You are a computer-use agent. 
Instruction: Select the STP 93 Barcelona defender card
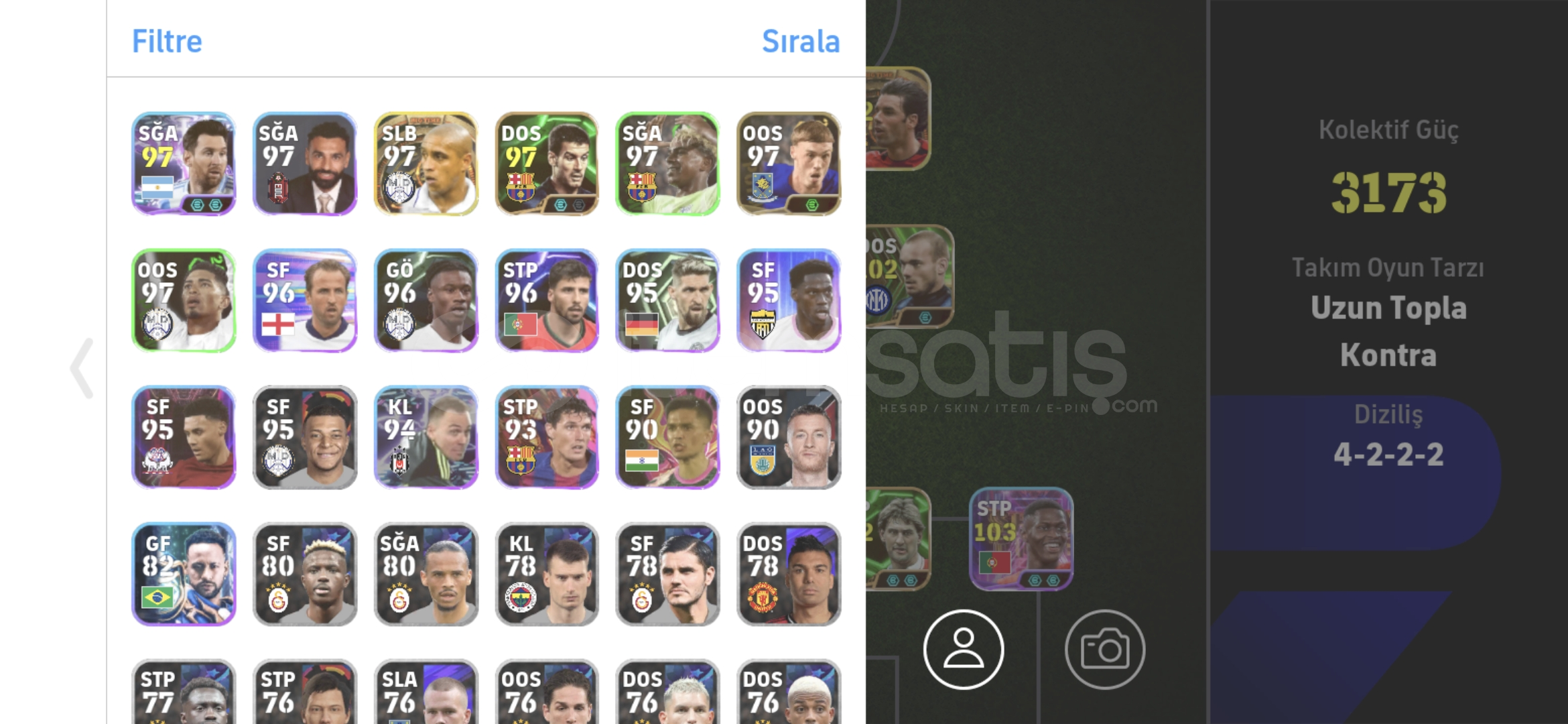(x=547, y=437)
